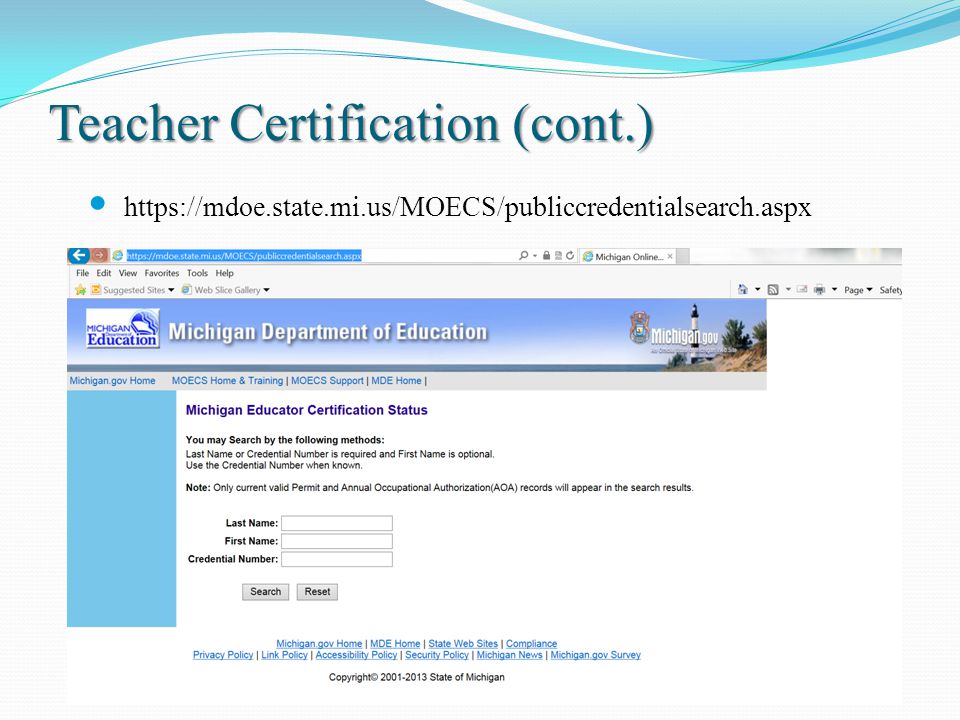This screenshot has width=960, height=720.
Task: Open MOECS Support link
Action: tap(327, 381)
